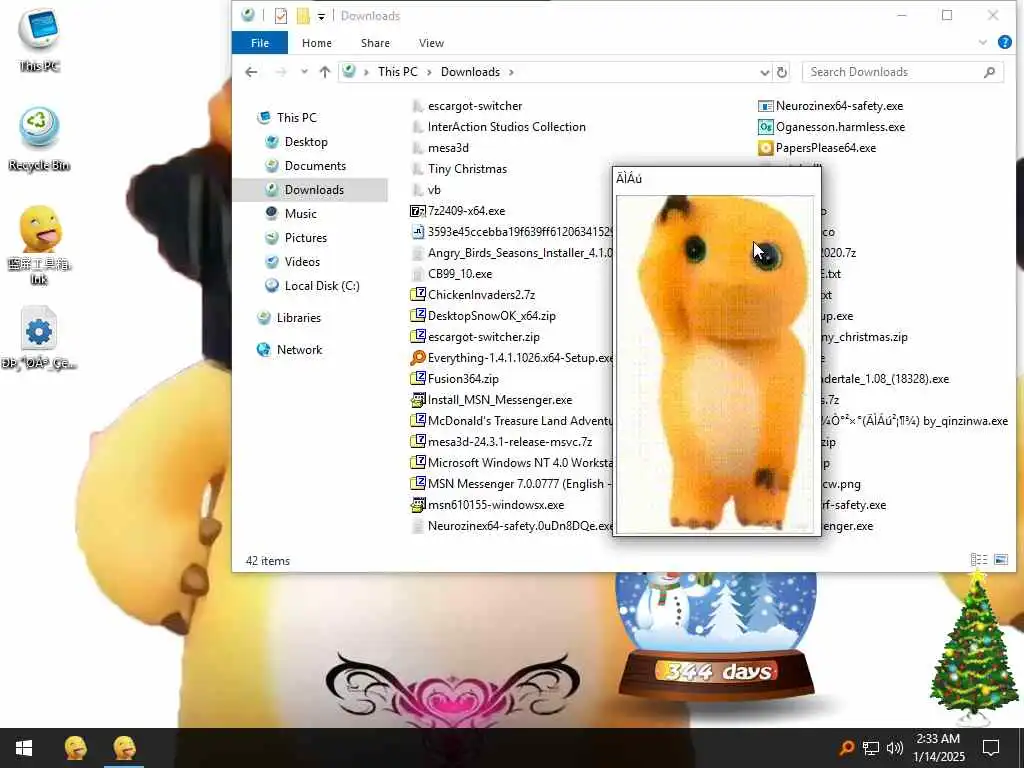
Task: Open network icon in system tray
Action: (871, 748)
